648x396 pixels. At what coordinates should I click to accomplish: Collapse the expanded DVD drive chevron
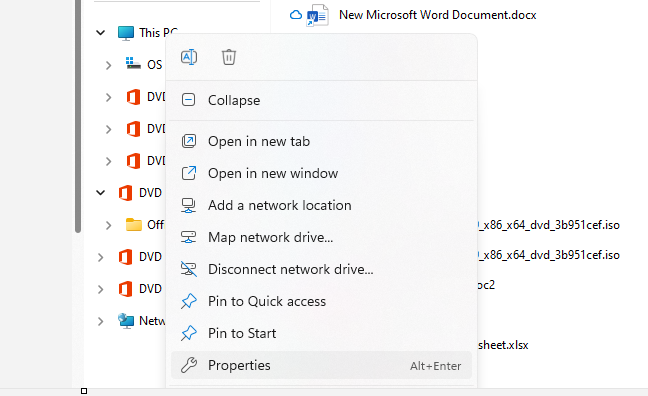(100, 193)
